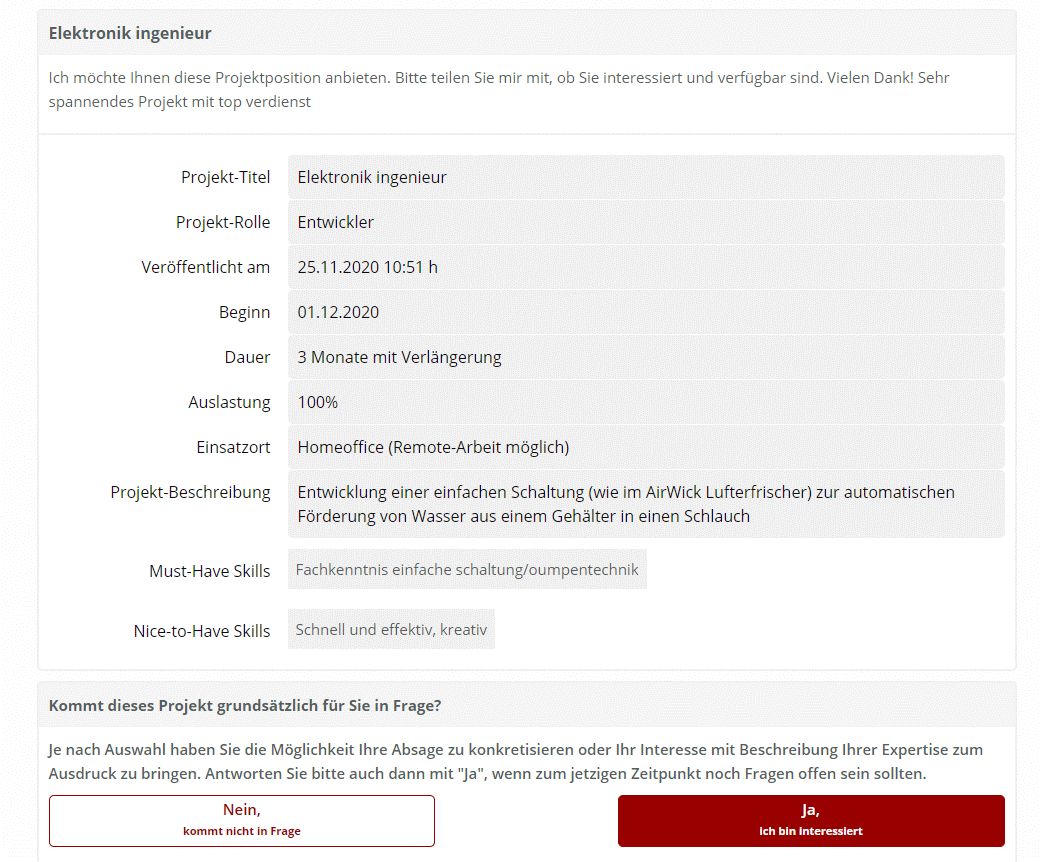Click the Projekt-Titel value field
The height and width of the screenshot is (862, 1041).
(645, 177)
